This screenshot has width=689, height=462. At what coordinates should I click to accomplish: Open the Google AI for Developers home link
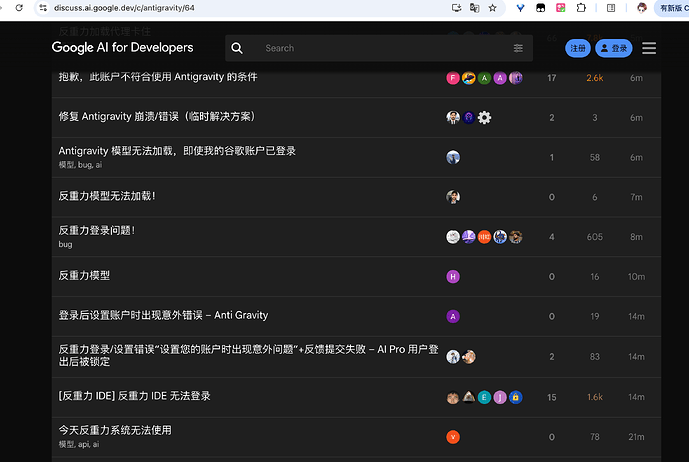coord(122,47)
